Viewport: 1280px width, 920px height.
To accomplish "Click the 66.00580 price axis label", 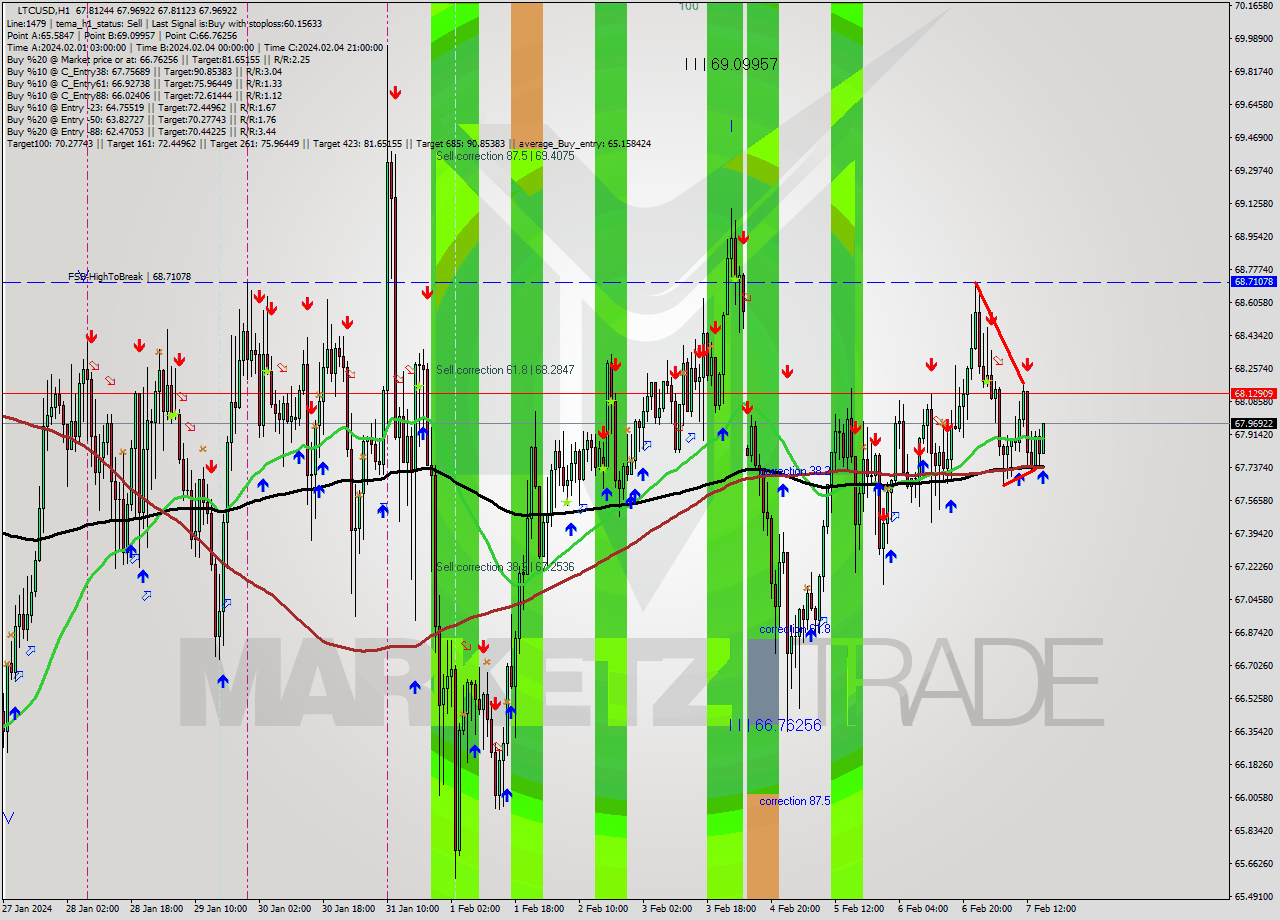I will click(x=1253, y=798).
